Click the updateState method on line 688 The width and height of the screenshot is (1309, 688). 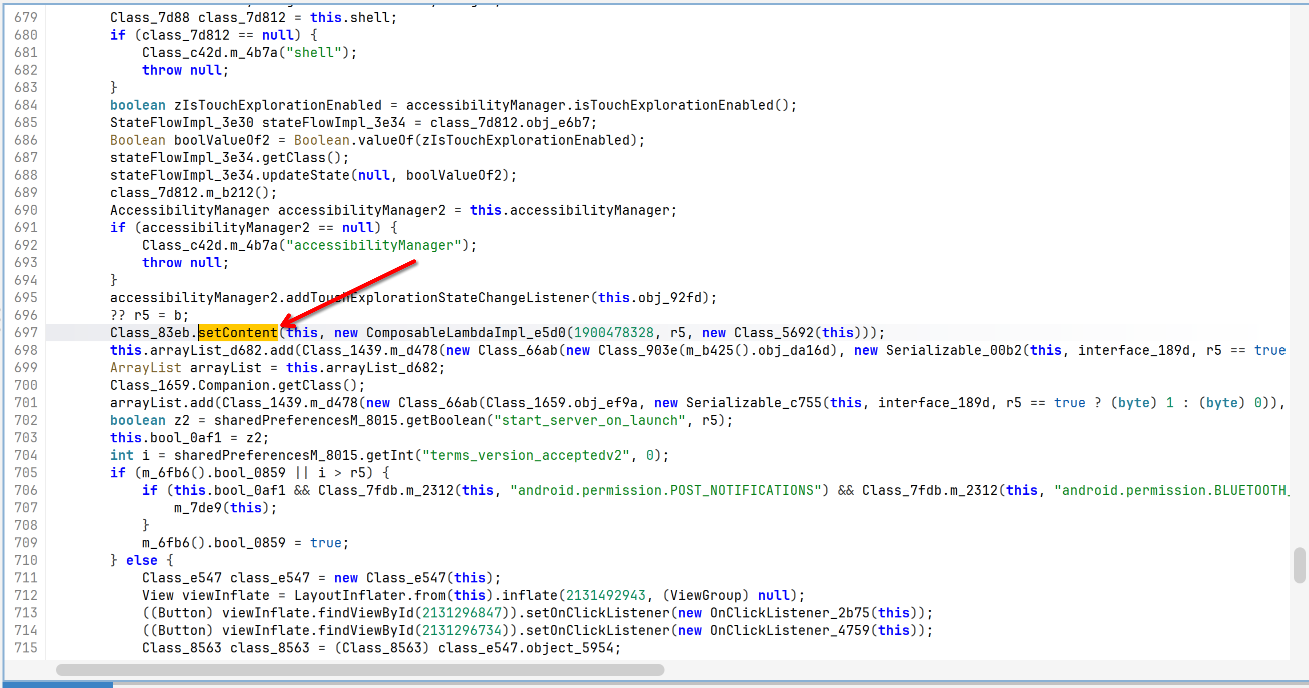306,175
